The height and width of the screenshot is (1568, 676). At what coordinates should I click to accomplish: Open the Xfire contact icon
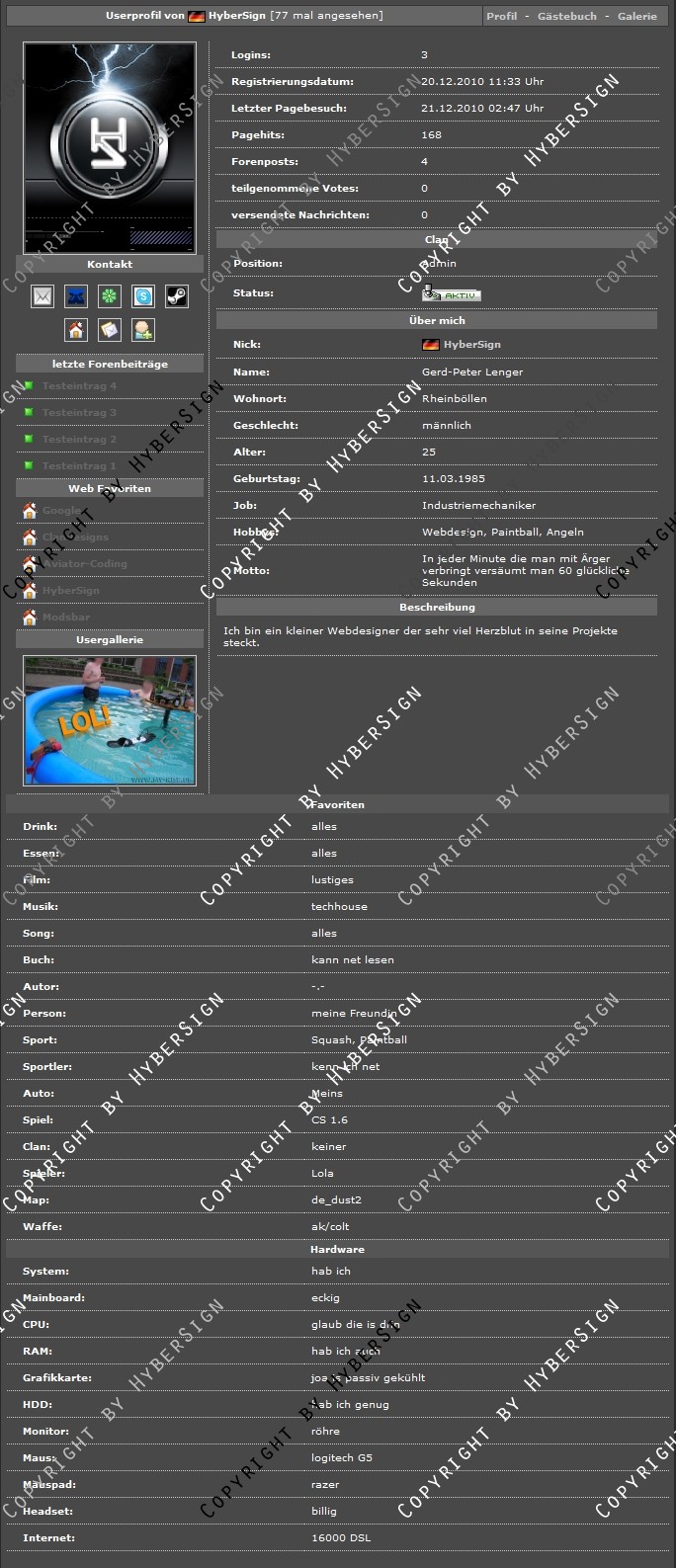click(76, 295)
